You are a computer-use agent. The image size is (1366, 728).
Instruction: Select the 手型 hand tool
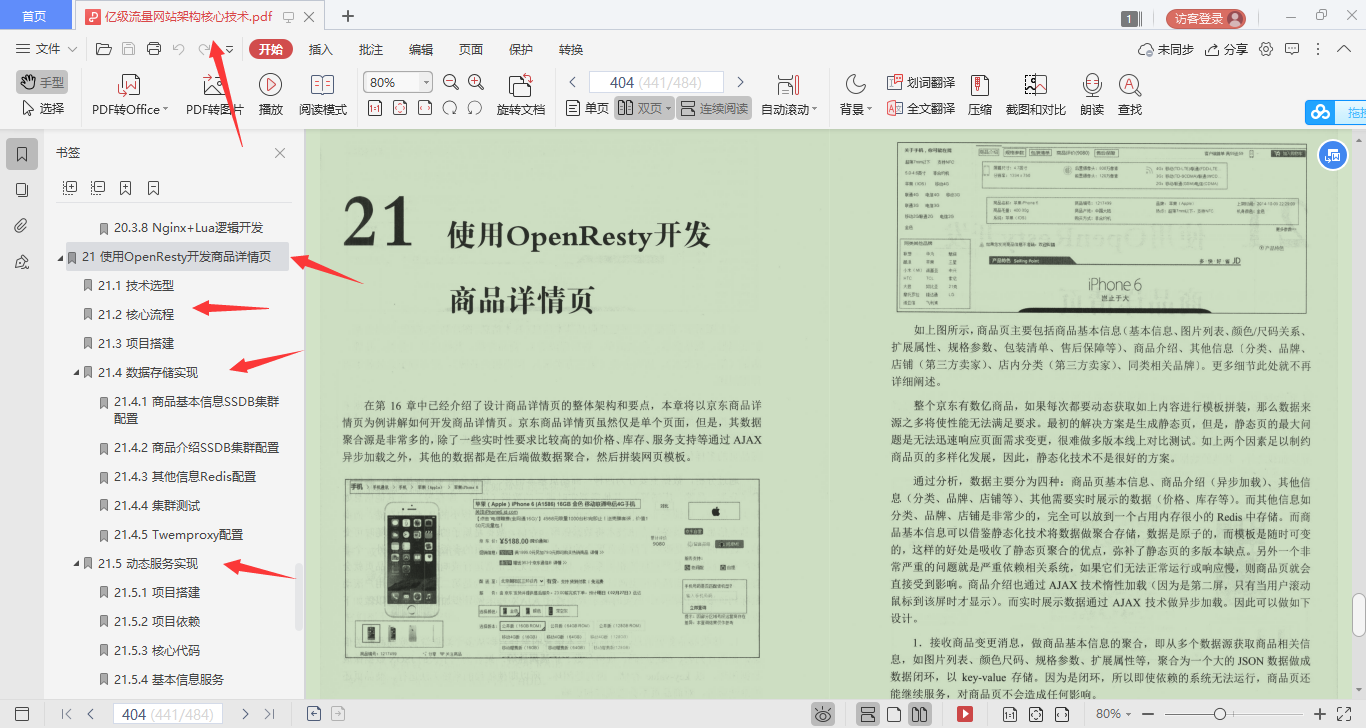click(41, 81)
